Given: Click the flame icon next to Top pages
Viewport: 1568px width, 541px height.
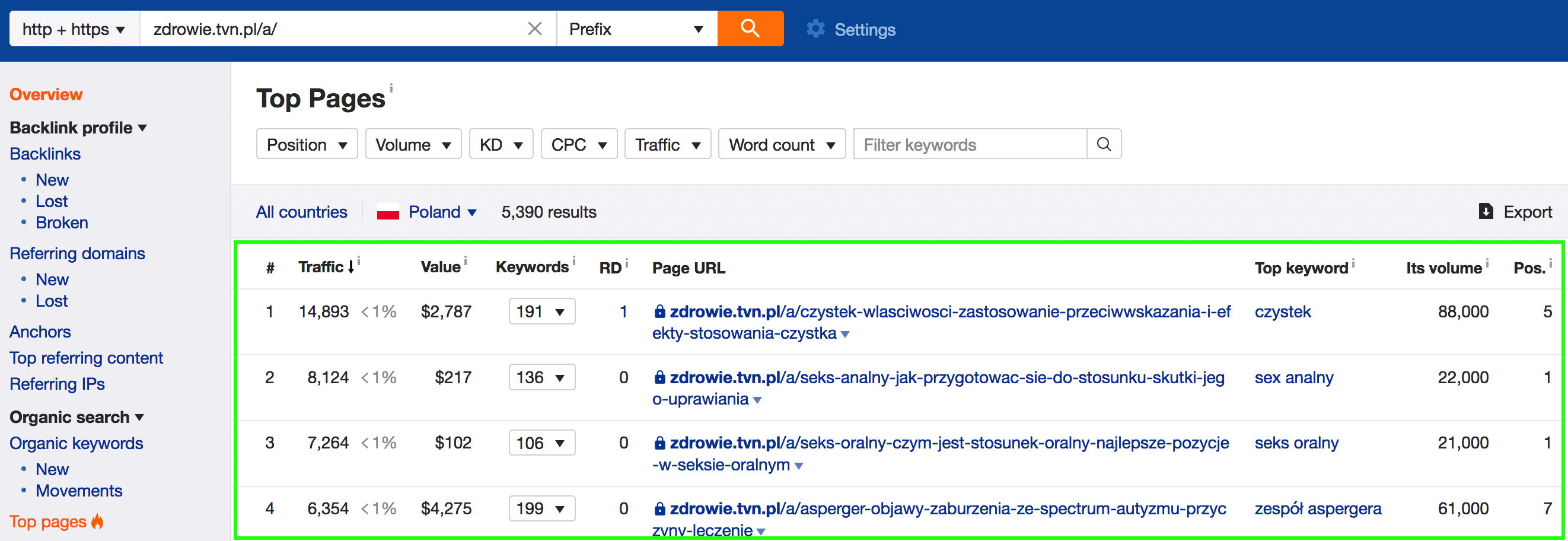Looking at the screenshot, I should point(97,521).
